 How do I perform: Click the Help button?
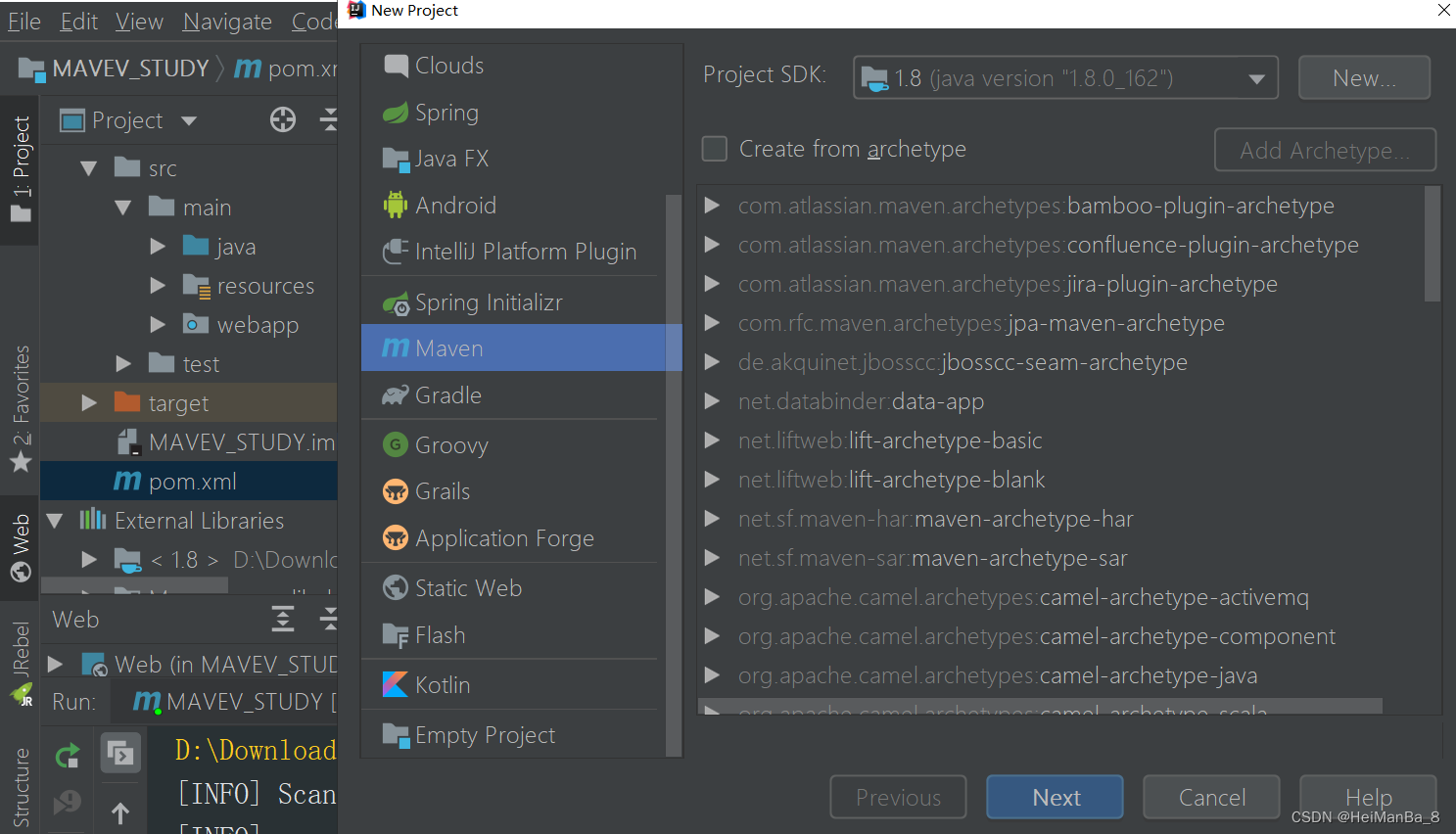pos(1368,797)
